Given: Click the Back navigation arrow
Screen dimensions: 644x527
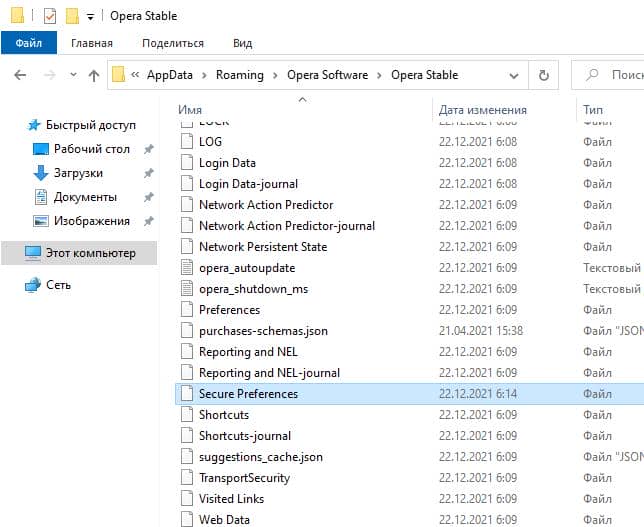Looking at the screenshot, I should [x=20, y=75].
